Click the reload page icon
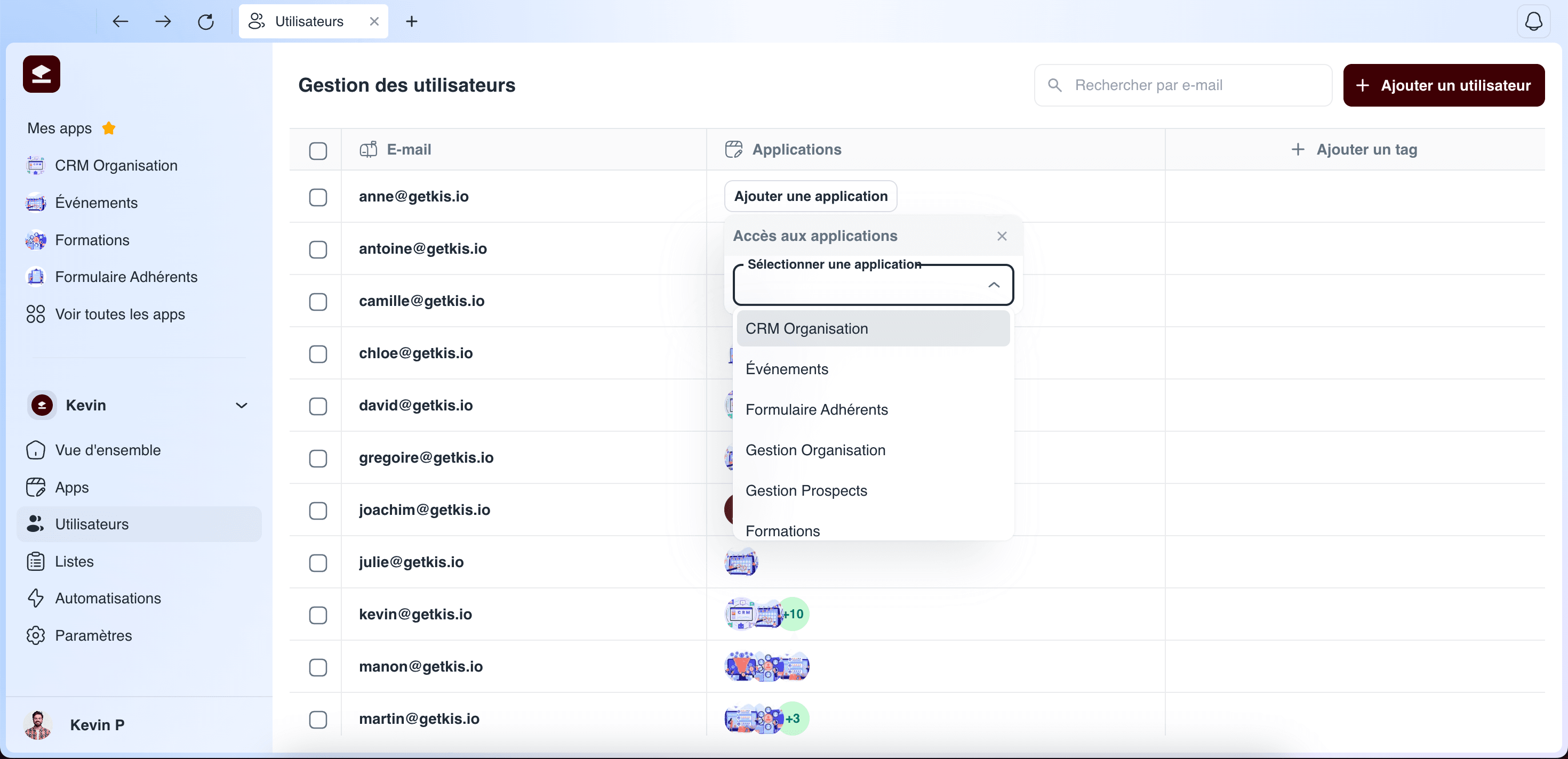1568x759 pixels. (206, 21)
